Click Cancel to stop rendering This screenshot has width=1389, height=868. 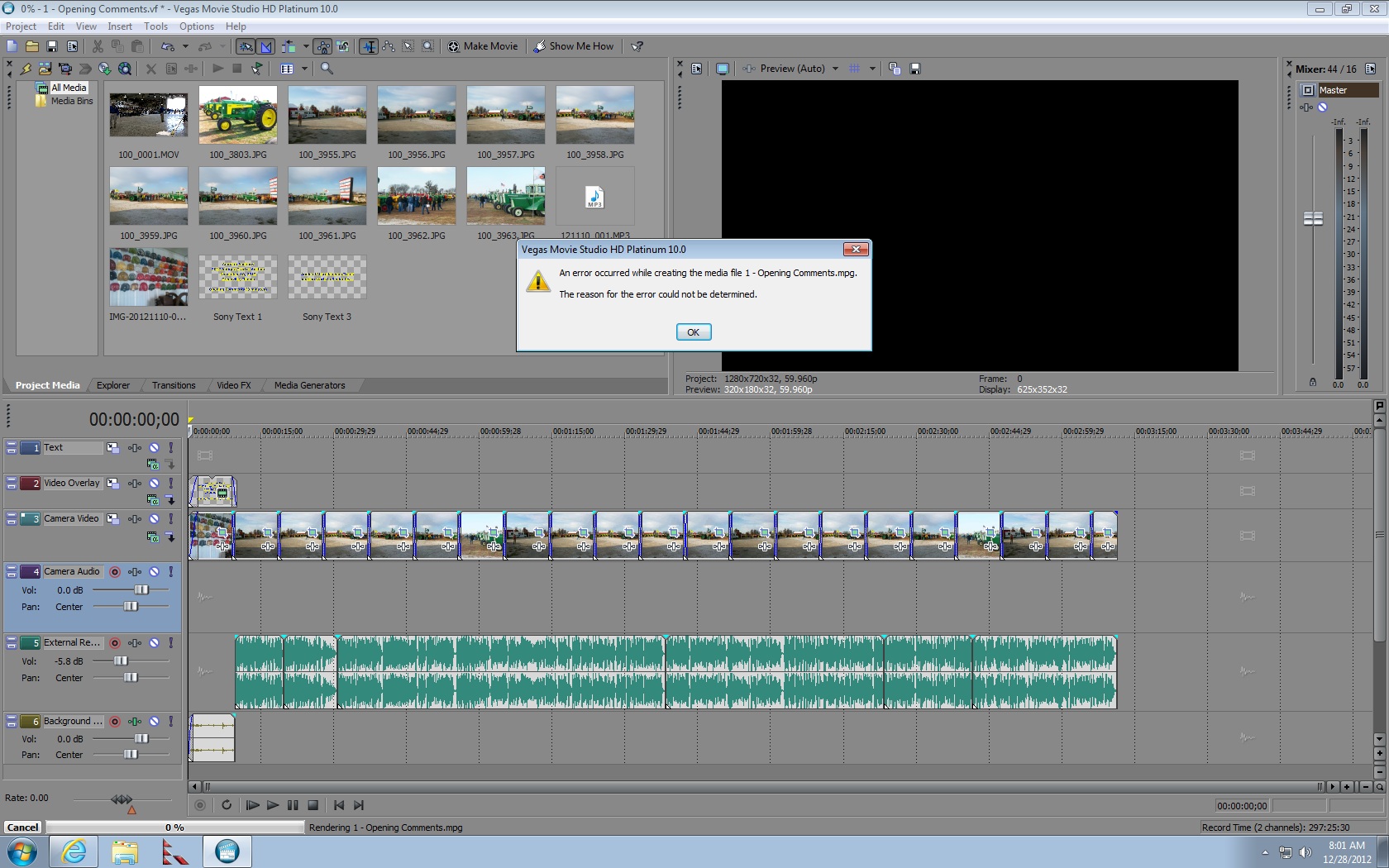click(22, 827)
